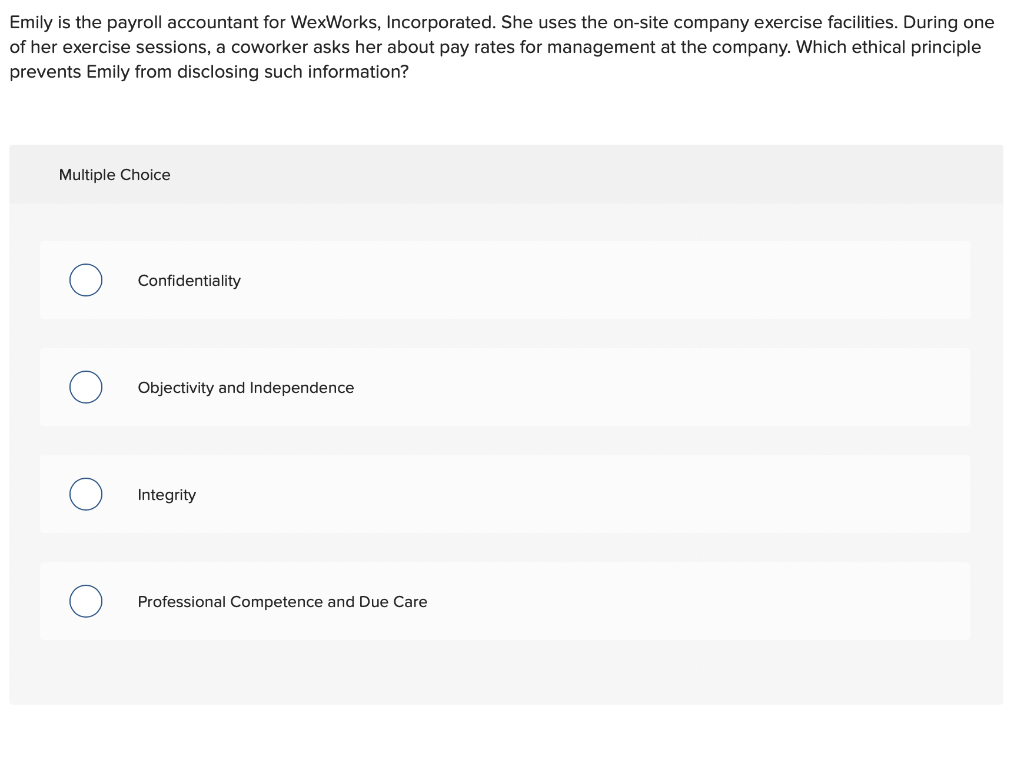This screenshot has width=1024, height=780.
Task: Mark the Integrity radio button
Action: click(86, 495)
